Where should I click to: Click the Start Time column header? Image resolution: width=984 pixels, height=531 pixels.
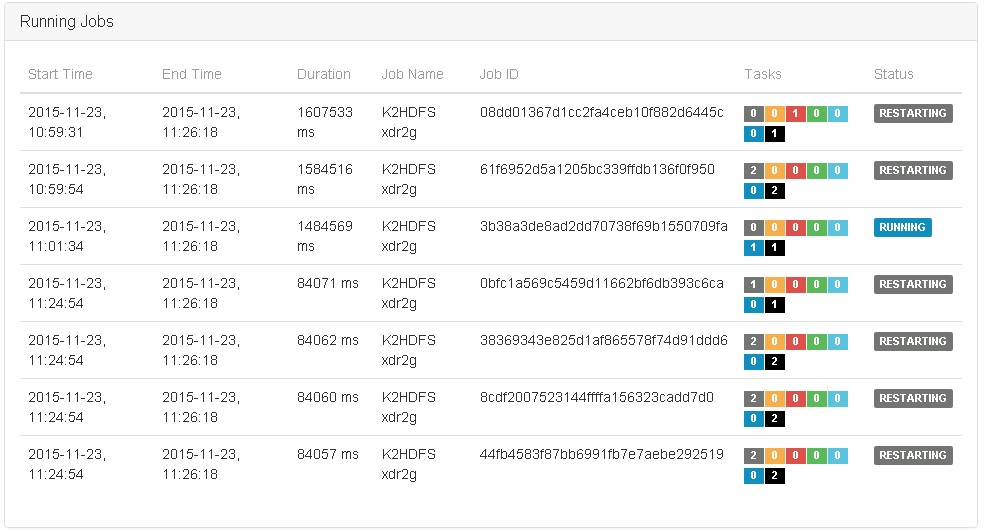pos(60,74)
